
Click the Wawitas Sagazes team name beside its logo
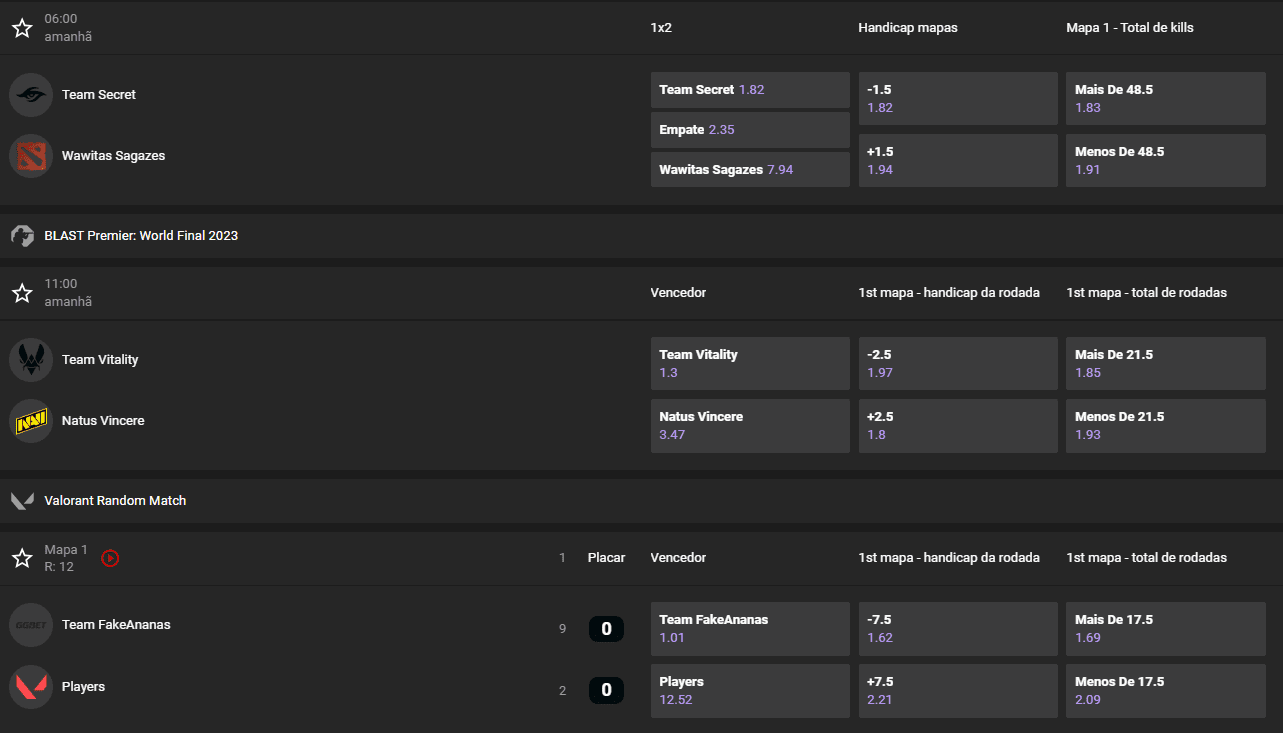point(114,156)
